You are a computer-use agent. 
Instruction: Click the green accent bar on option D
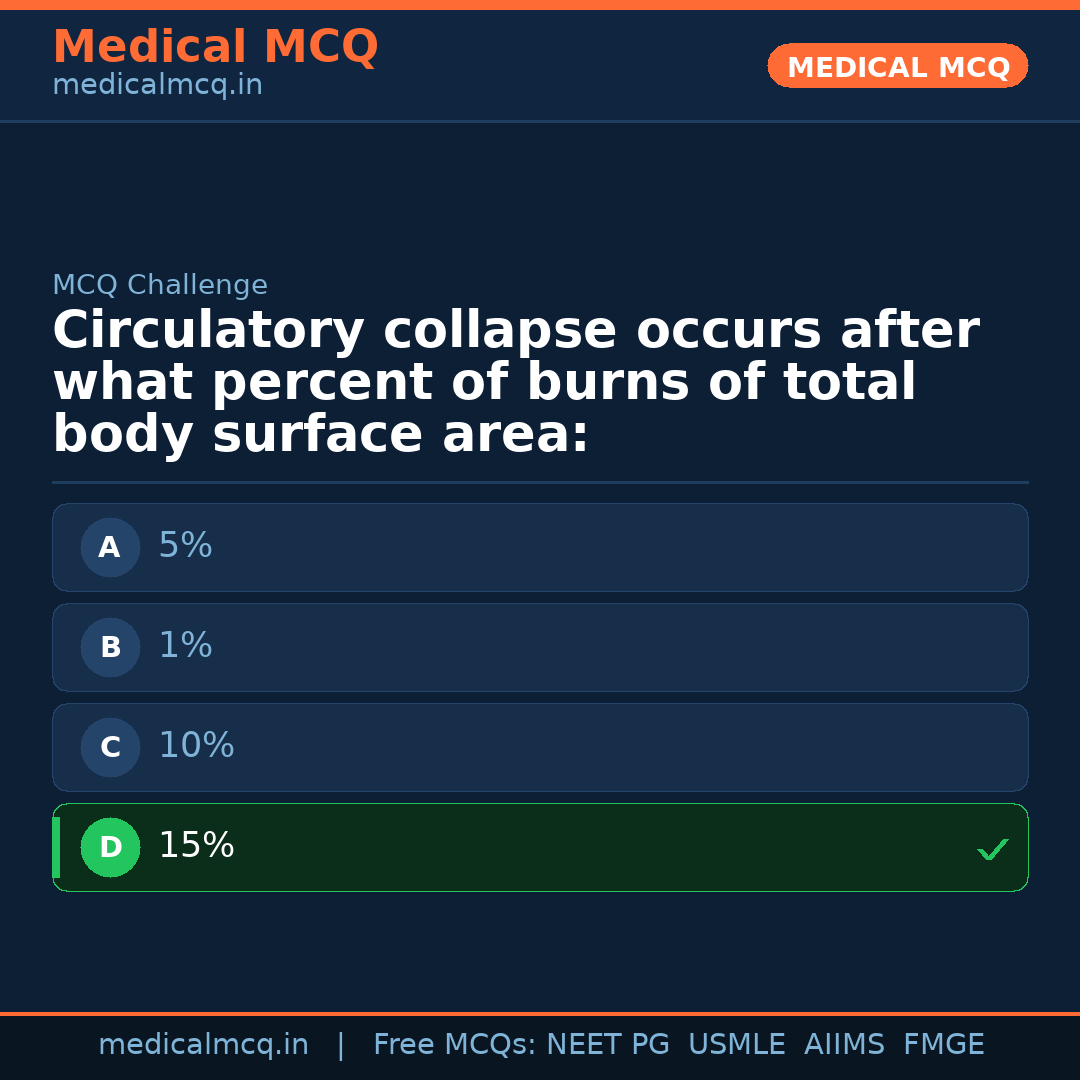(56, 848)
